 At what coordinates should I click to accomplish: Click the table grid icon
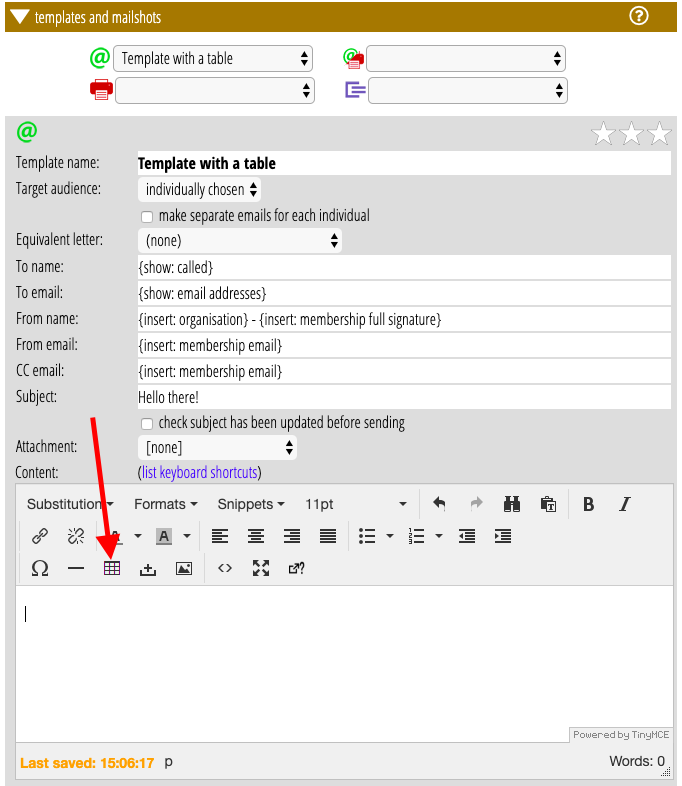[112, 568]
